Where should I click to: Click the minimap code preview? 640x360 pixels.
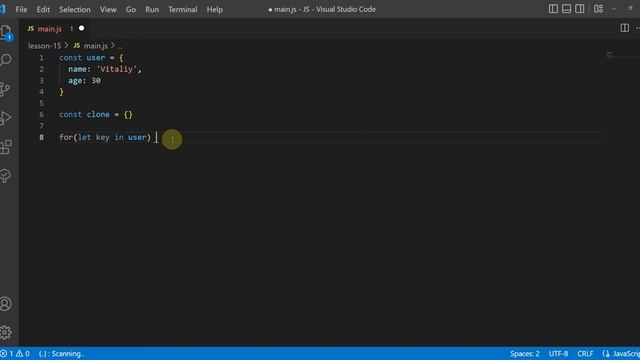coord(610,54)
